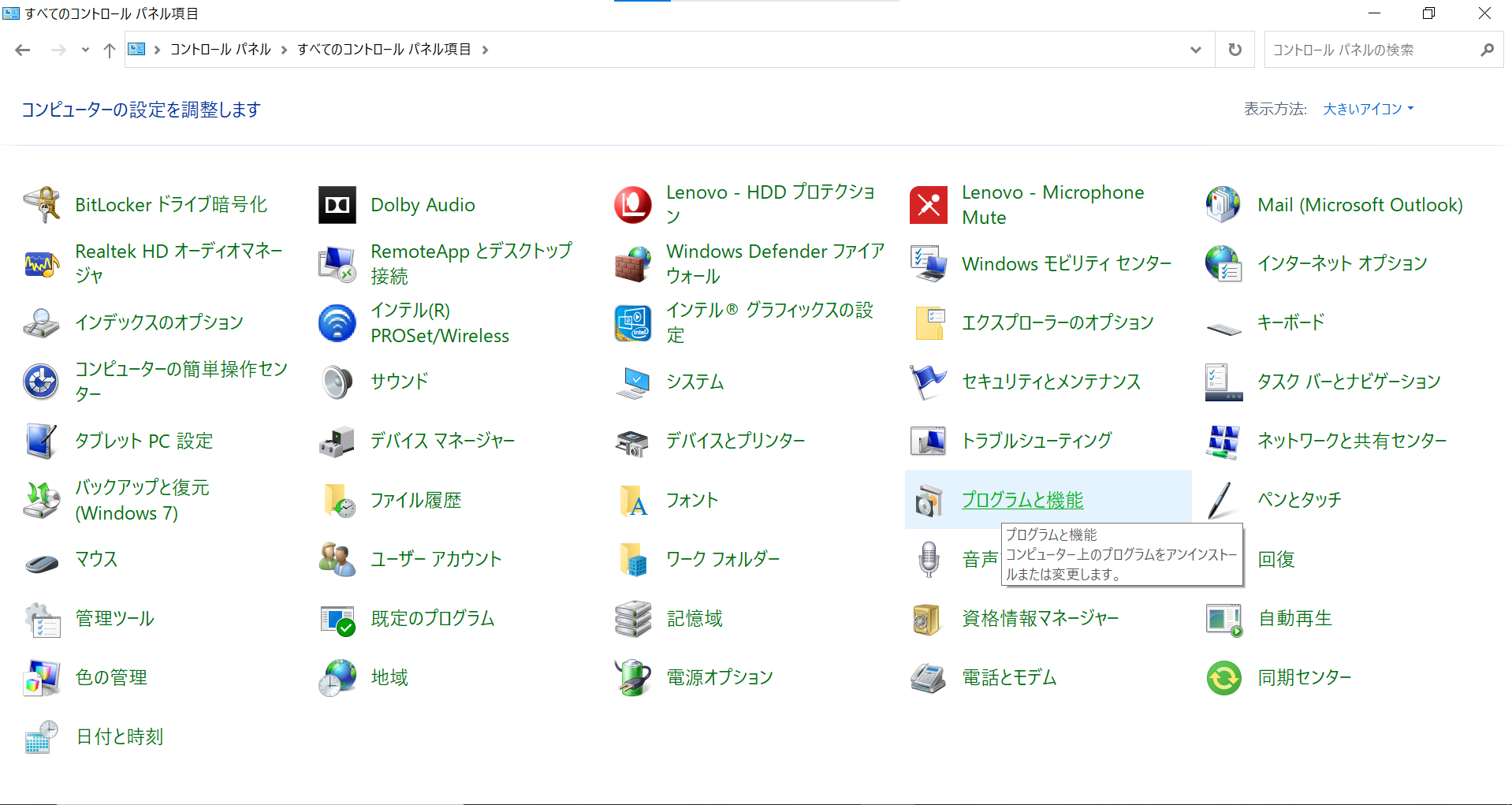Expand the address bar history dropdown
Screen dimensions: 1512x805
coord(1196,50)
